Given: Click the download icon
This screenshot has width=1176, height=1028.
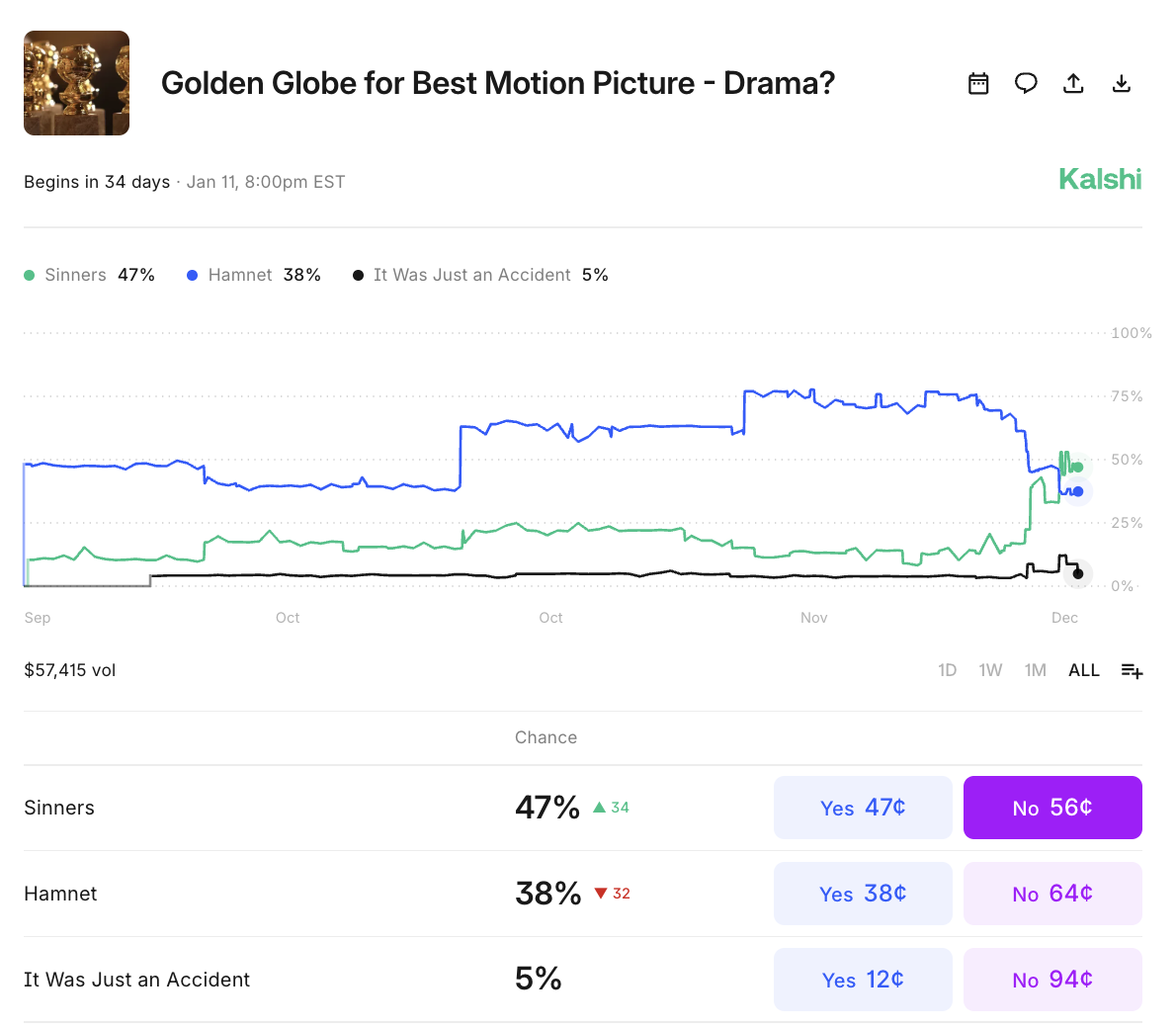Looking at the screenshot, I should [x=1121, y=84].
